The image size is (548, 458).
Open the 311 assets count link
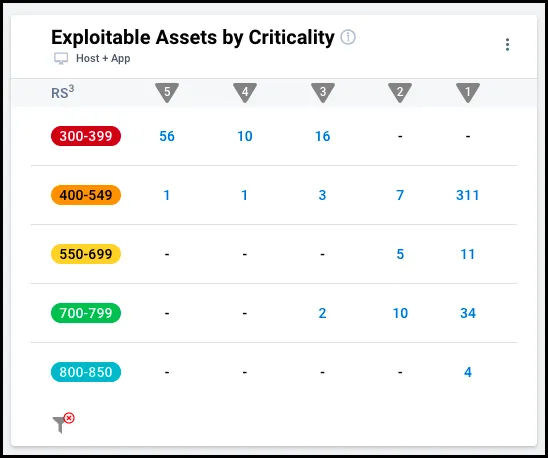[x=468, y=195]
